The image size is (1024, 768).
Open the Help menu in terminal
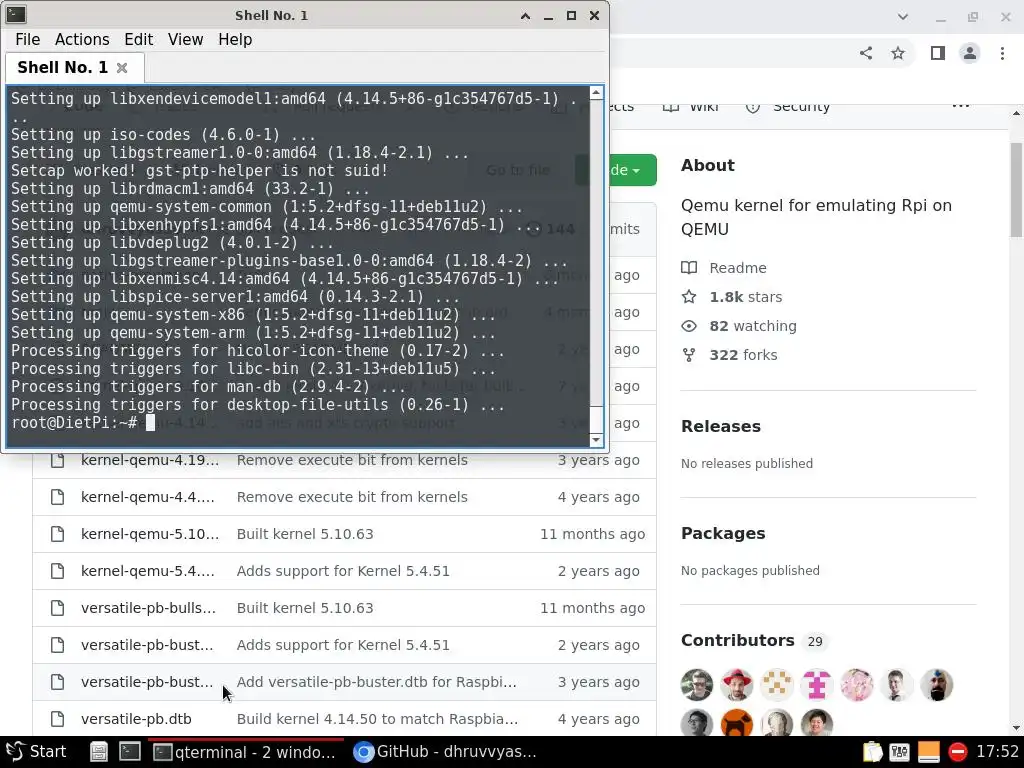pyautogui.click(x=234, y=39)
